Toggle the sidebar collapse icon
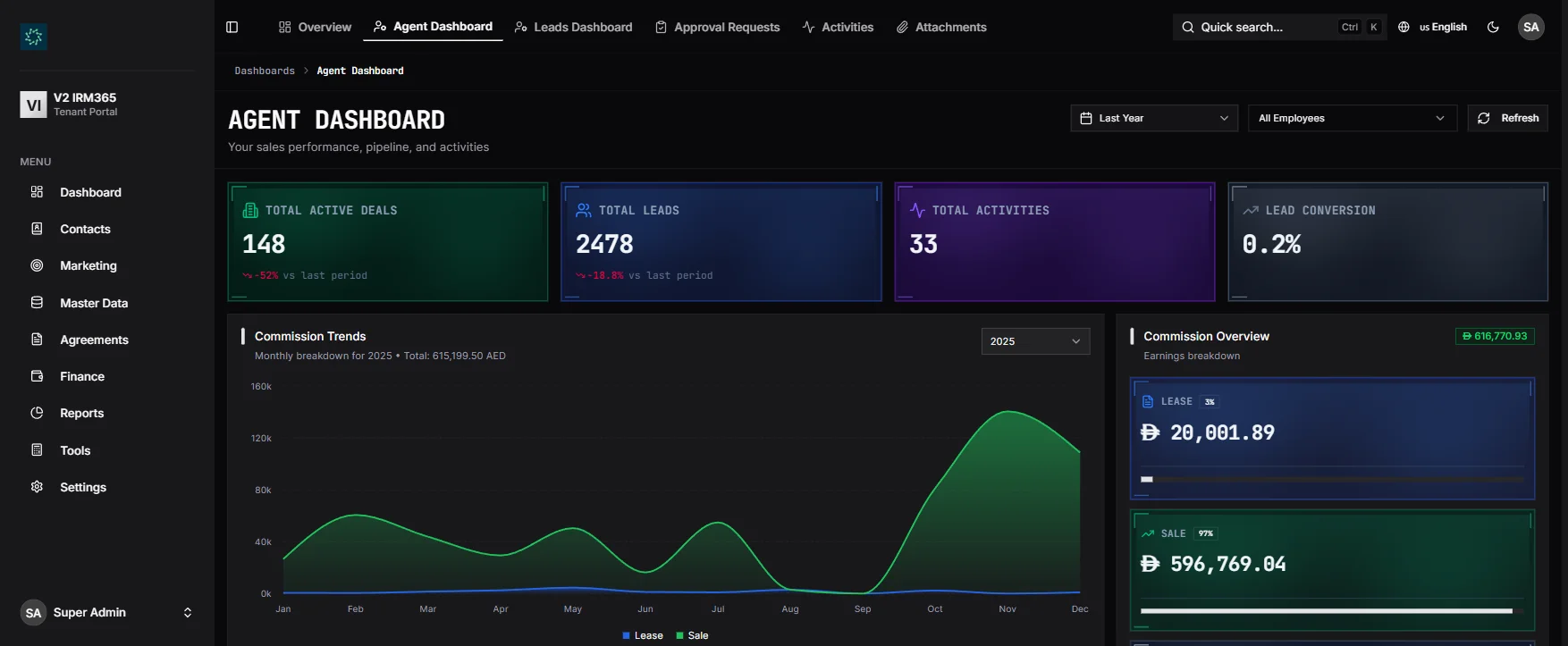Viewport: 1568px width, 646px height. coord(232,27)
